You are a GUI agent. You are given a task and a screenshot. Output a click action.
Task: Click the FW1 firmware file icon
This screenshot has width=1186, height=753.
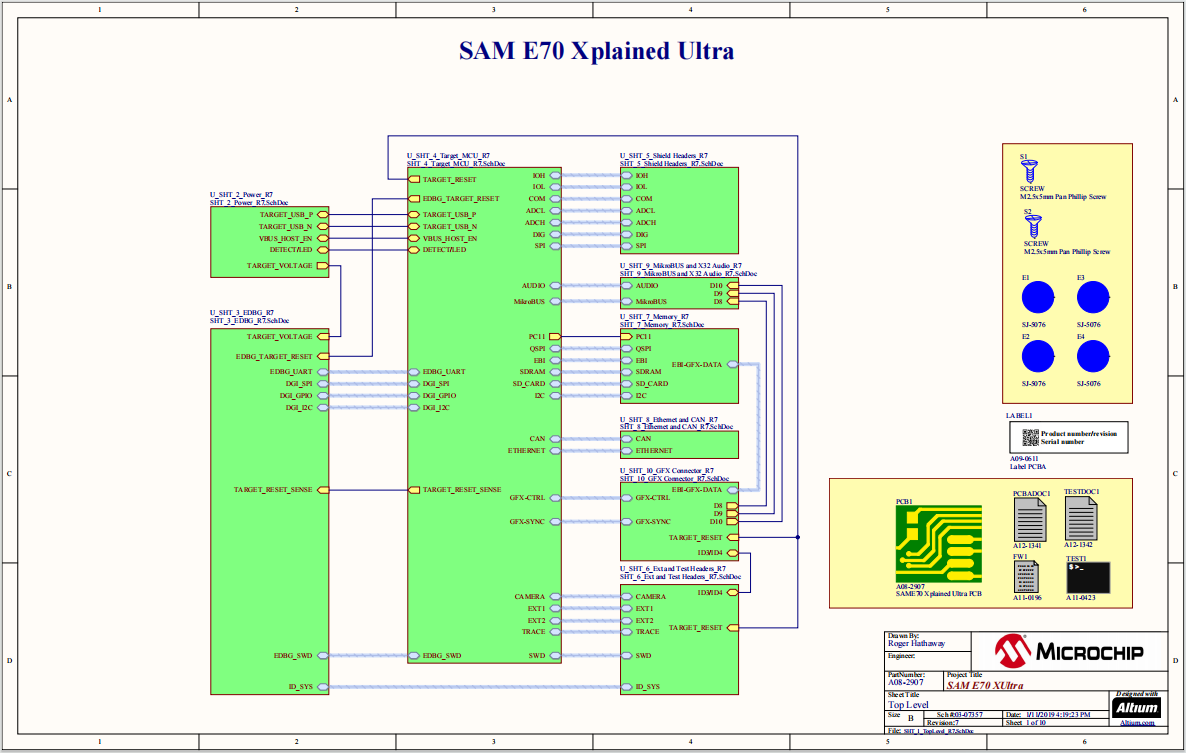(1026, 578)
